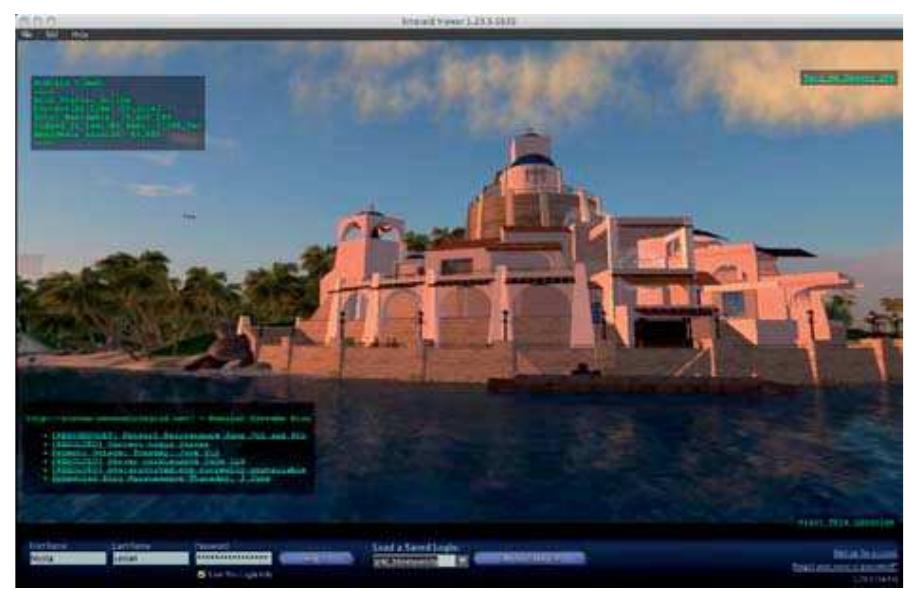Click the green link in top-right corner
Screen dimensions: 909x590
coord(848,78)
